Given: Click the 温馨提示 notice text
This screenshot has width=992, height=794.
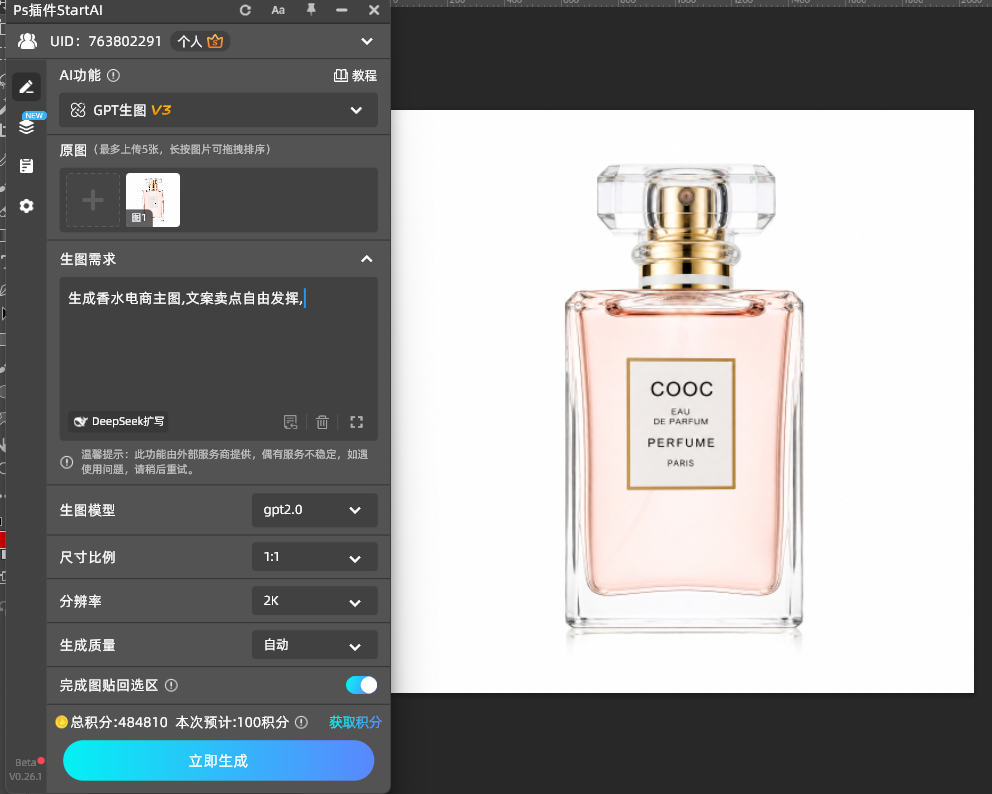Looking at the screenshot, I should 225,462.
